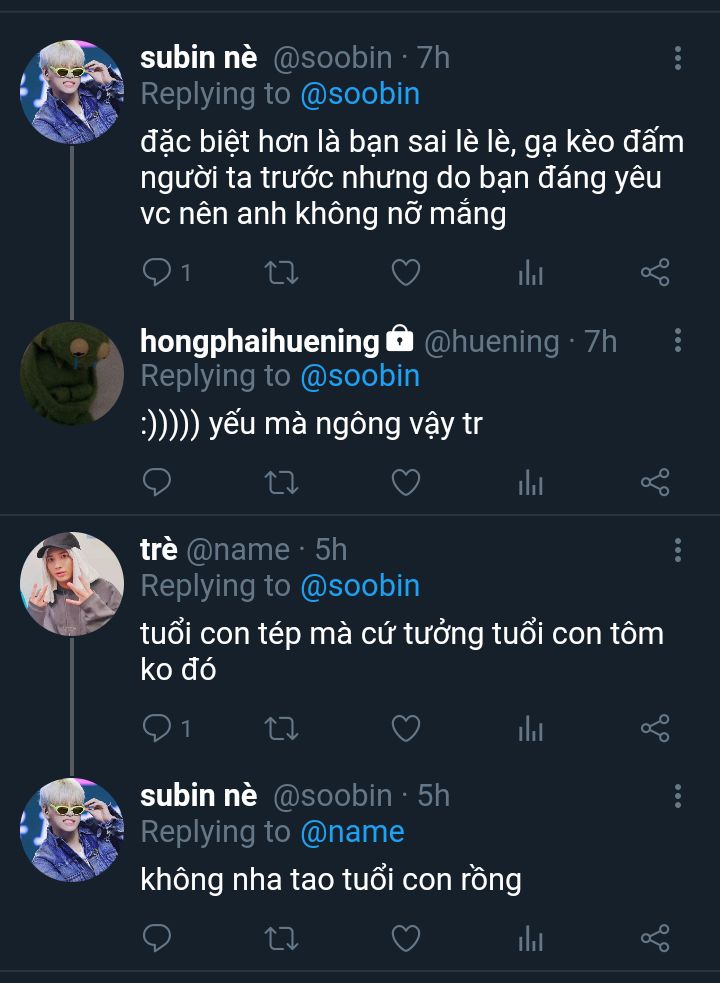This screenshot has height=983, width=720.
Task: Reply to the trè tweet
Action: click(x=157, y=728)
